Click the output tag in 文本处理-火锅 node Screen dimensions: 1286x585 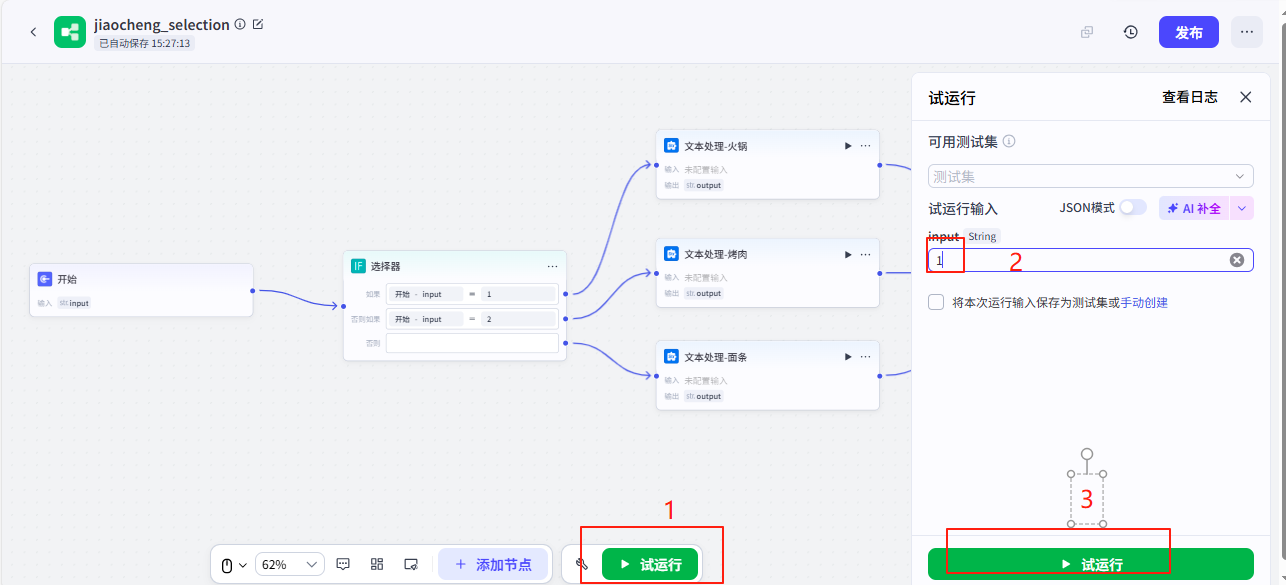click(703, 185)
